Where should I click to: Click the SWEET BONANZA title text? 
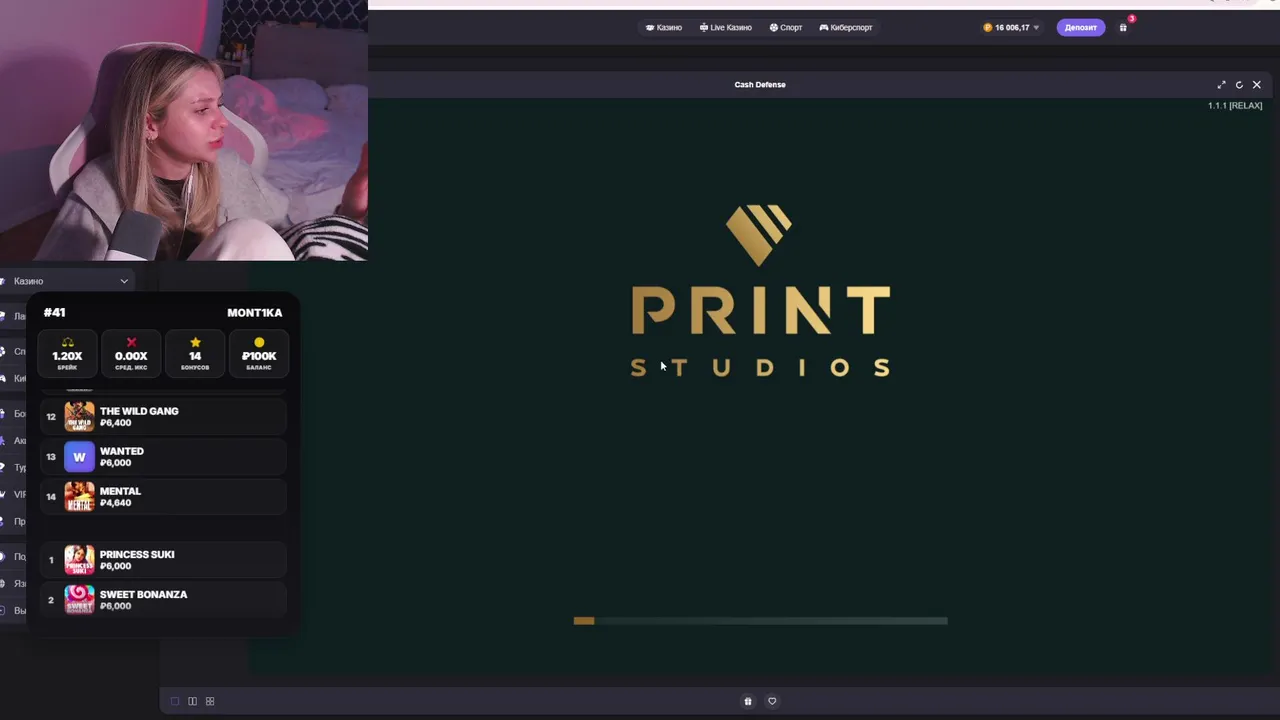[x=143, y=594]
